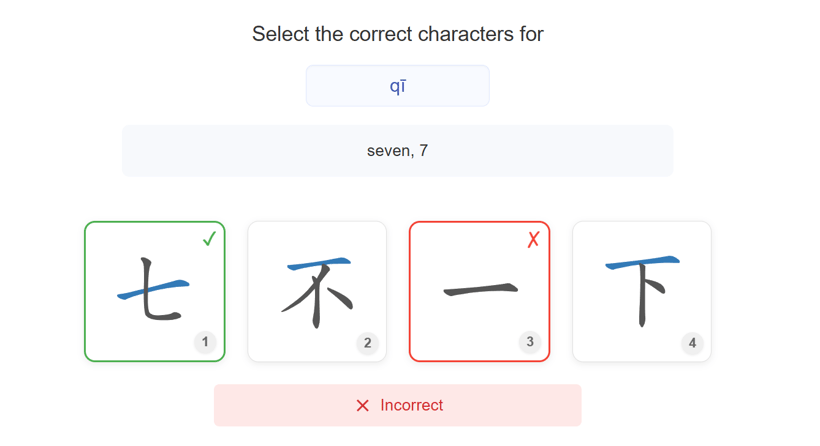
Task: Click the number 1 badge
Action: tap(205, 342)
